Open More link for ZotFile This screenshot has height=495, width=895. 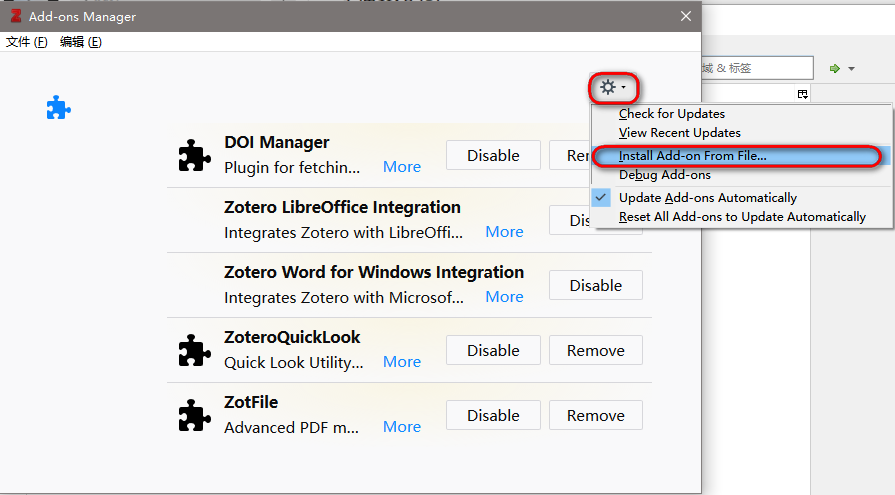pyautogui.click(x=402, y=427)
